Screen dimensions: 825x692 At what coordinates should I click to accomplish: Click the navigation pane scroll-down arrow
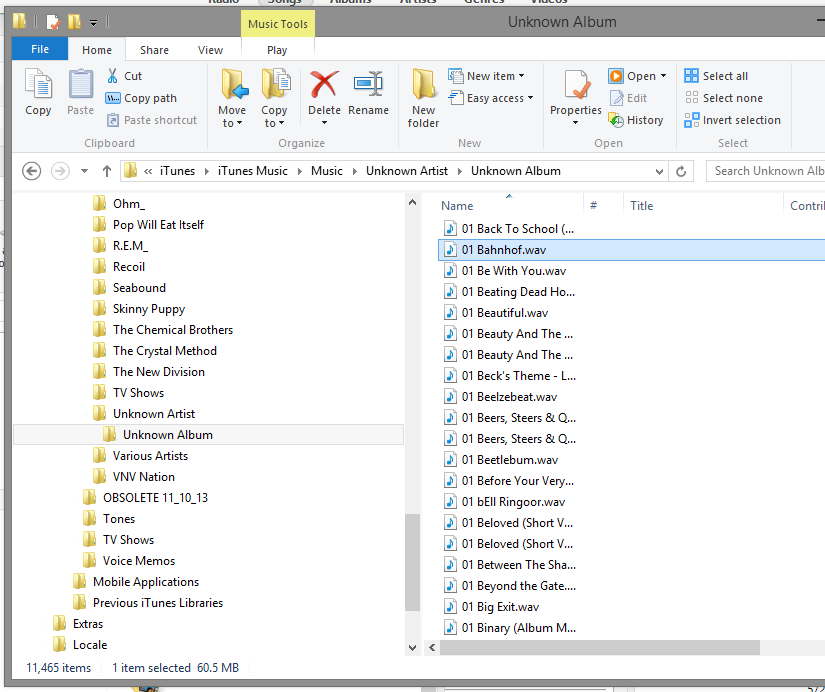tap(412, 648)
